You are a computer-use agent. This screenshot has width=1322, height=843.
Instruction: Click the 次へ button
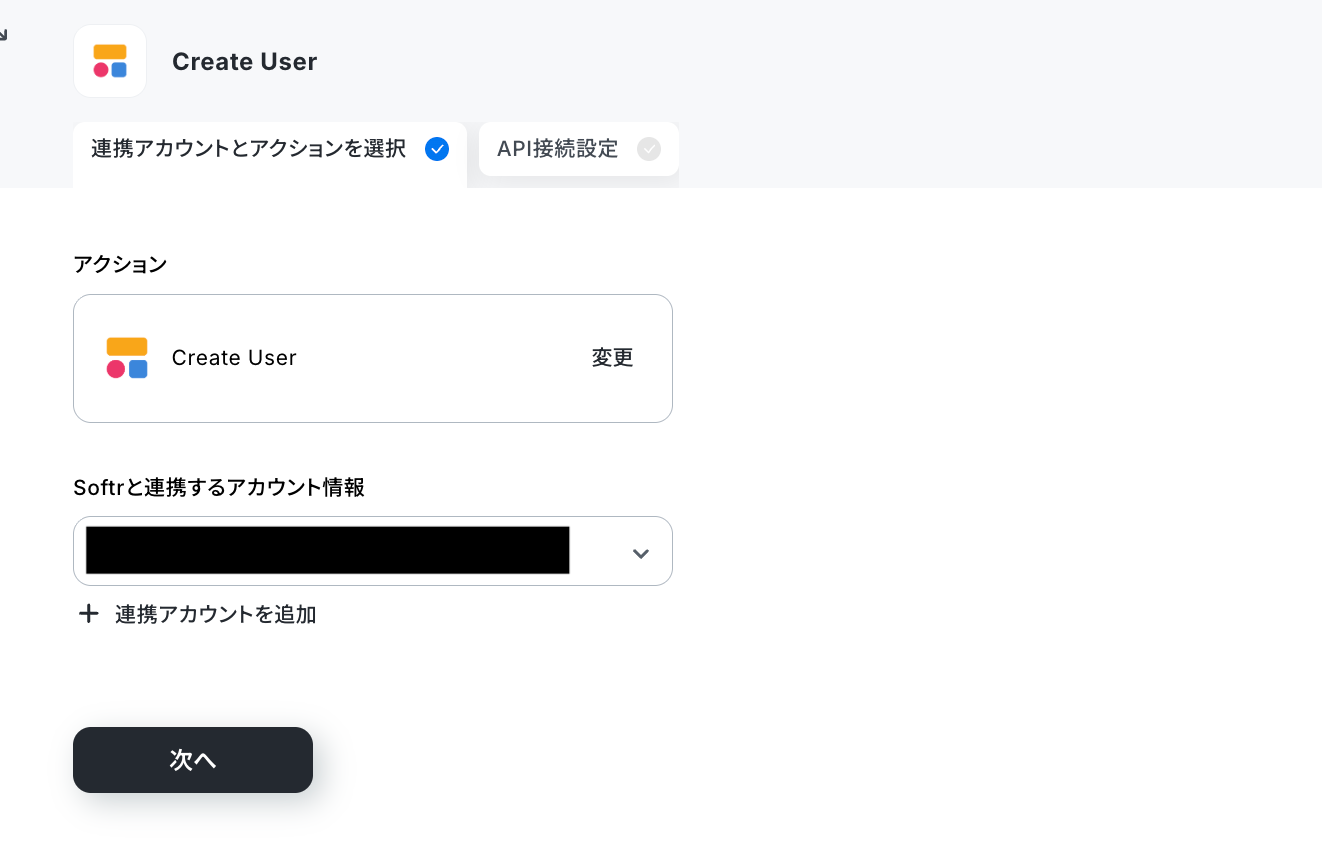[x=193, y=760]
